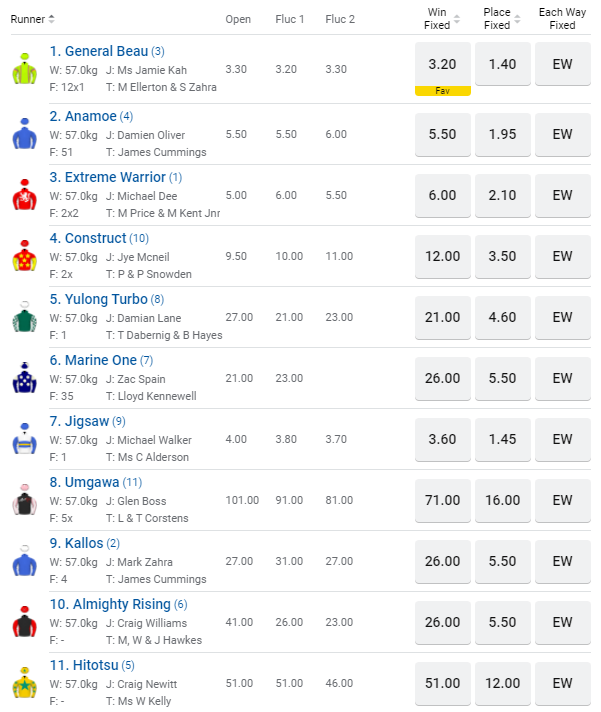Image resolution: width=601 pixels, height=712 pixels.
Task: Select General Beau win odds 3.20
Action: [442, 64]
